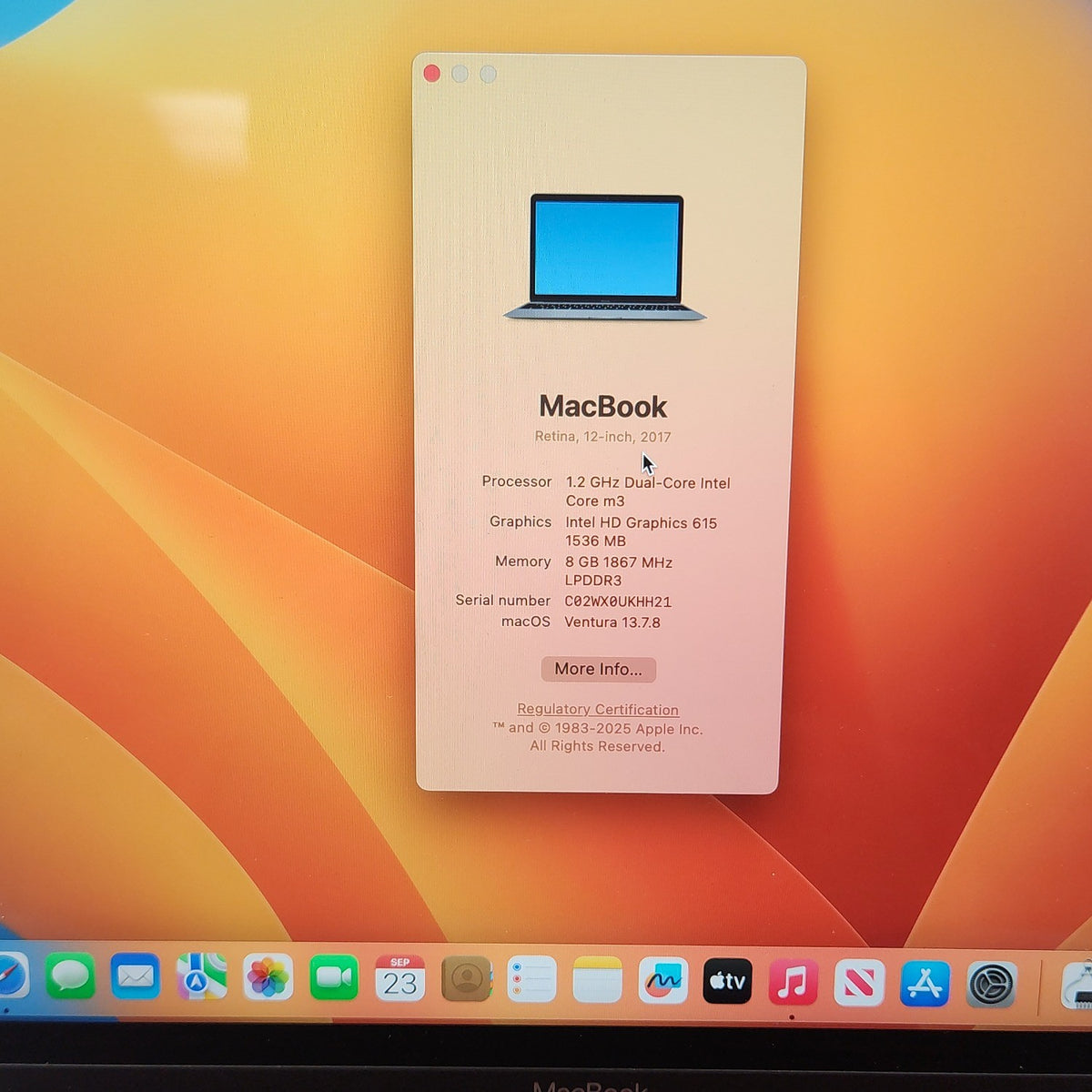Screen dimensions: 1092x1092
Task: Launch Reminders from the Dock
Action: (531, 979)
